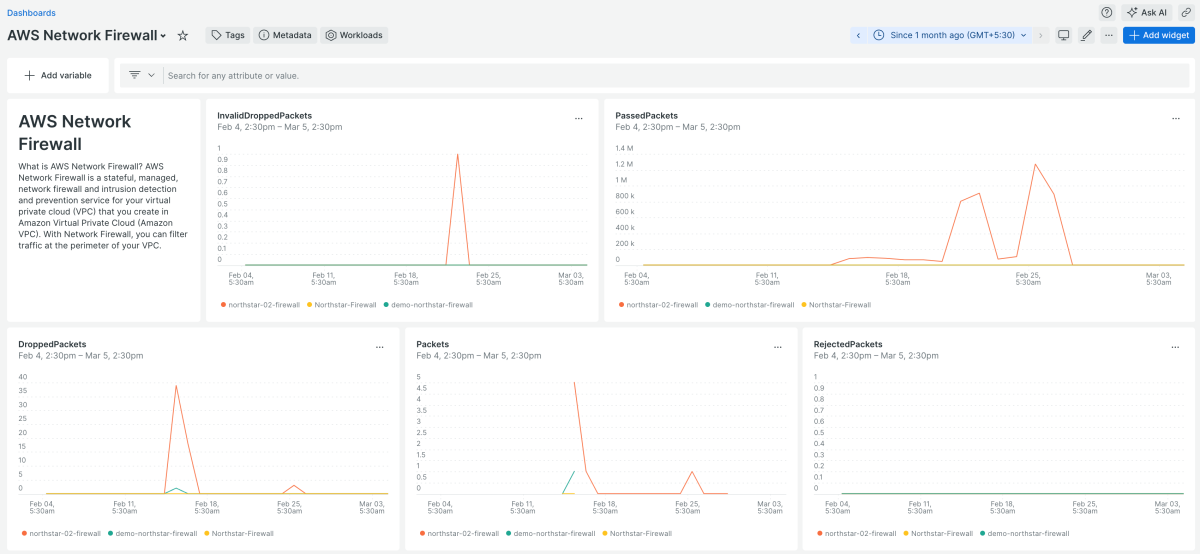Toggle northstar-02-firewall legend in DroppedPackets

(60, 533)
